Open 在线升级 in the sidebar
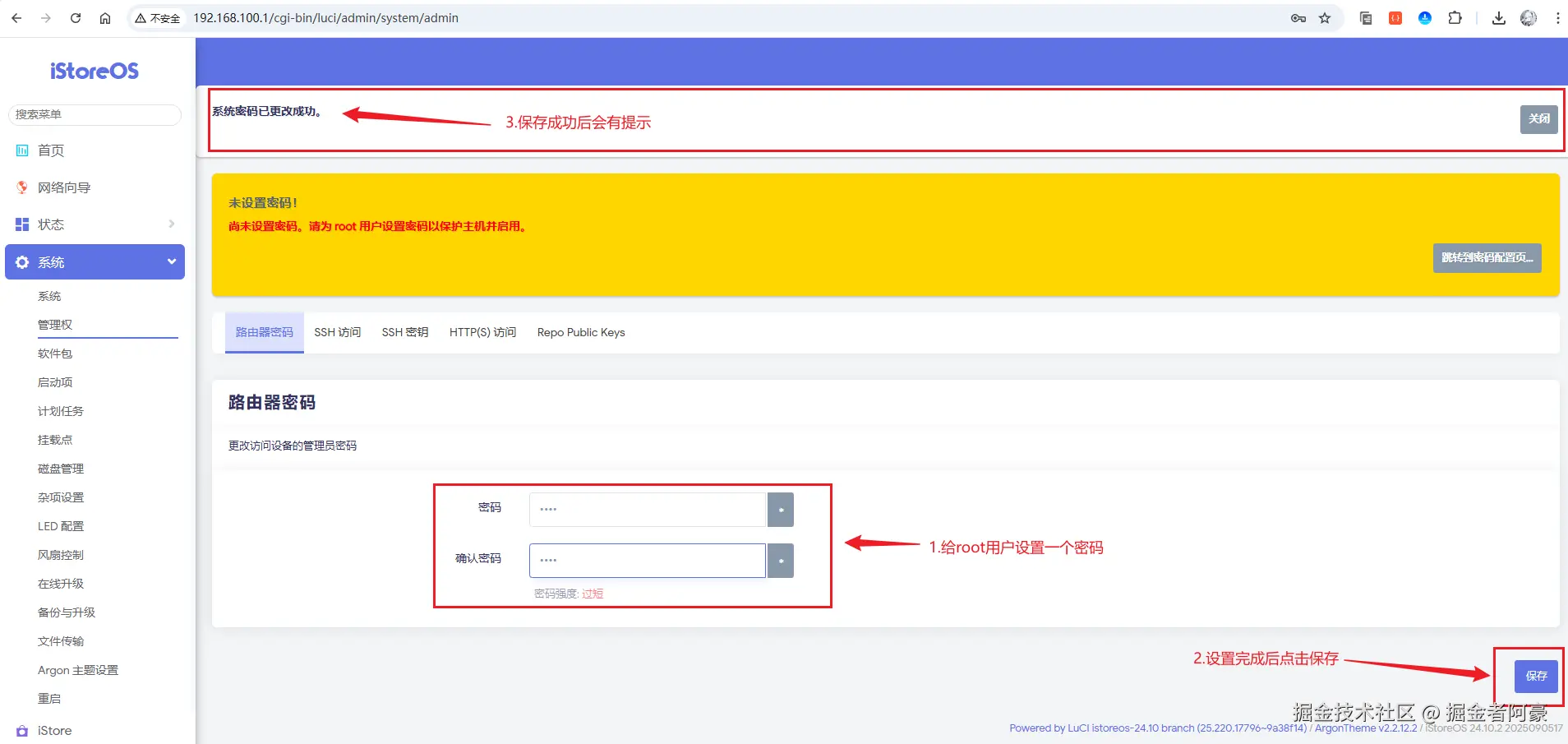Viewport: 1568px width, 744px height. coord(61,584)
